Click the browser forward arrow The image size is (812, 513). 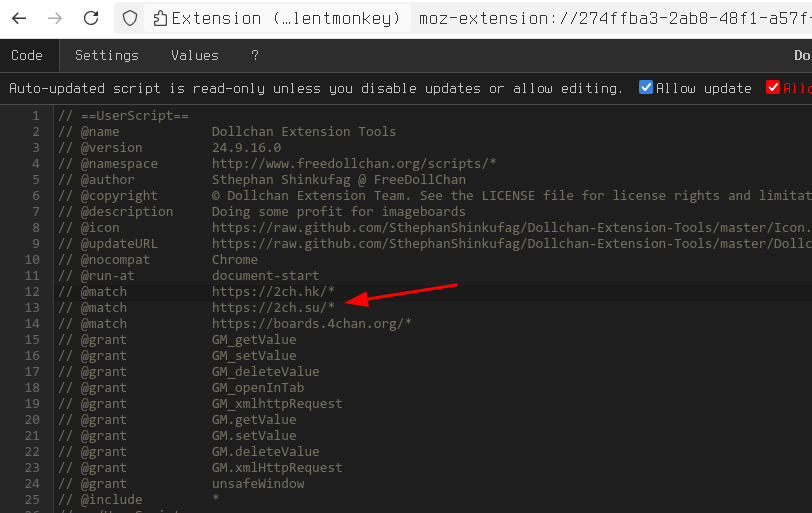click(55, 18)
